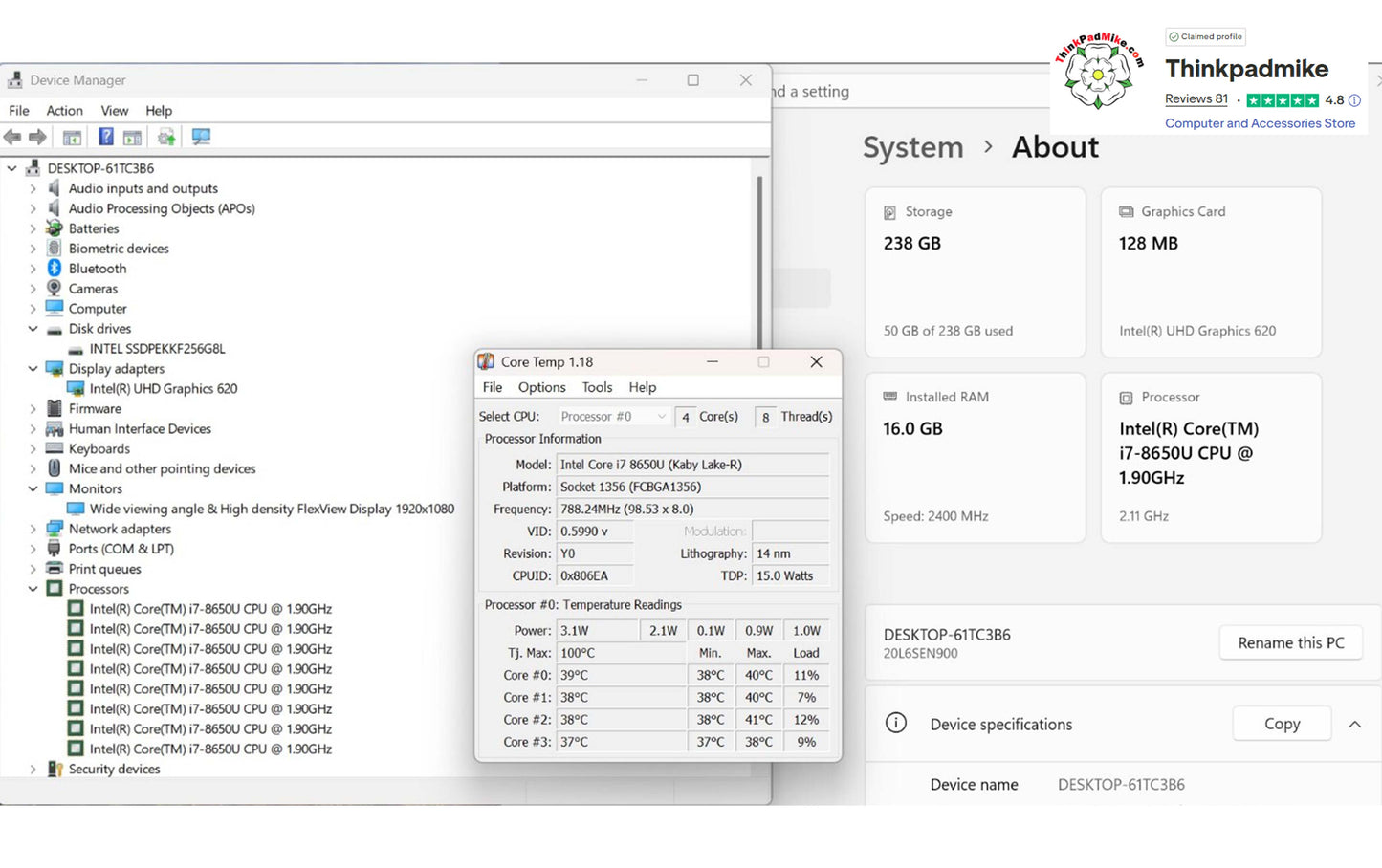This screenshot has width=1382, height=868.
Task: Click the Copy button for device specifications
Action: pyautogui.click(x=1283, y=724)
